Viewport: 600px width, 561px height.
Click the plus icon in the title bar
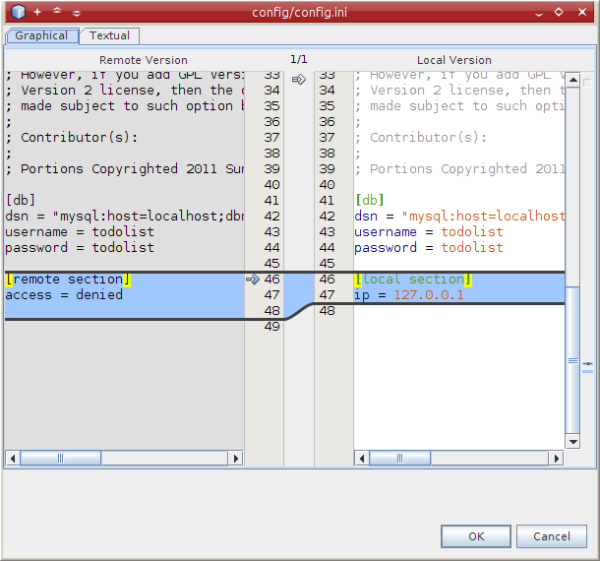click(x=37, y=12)
